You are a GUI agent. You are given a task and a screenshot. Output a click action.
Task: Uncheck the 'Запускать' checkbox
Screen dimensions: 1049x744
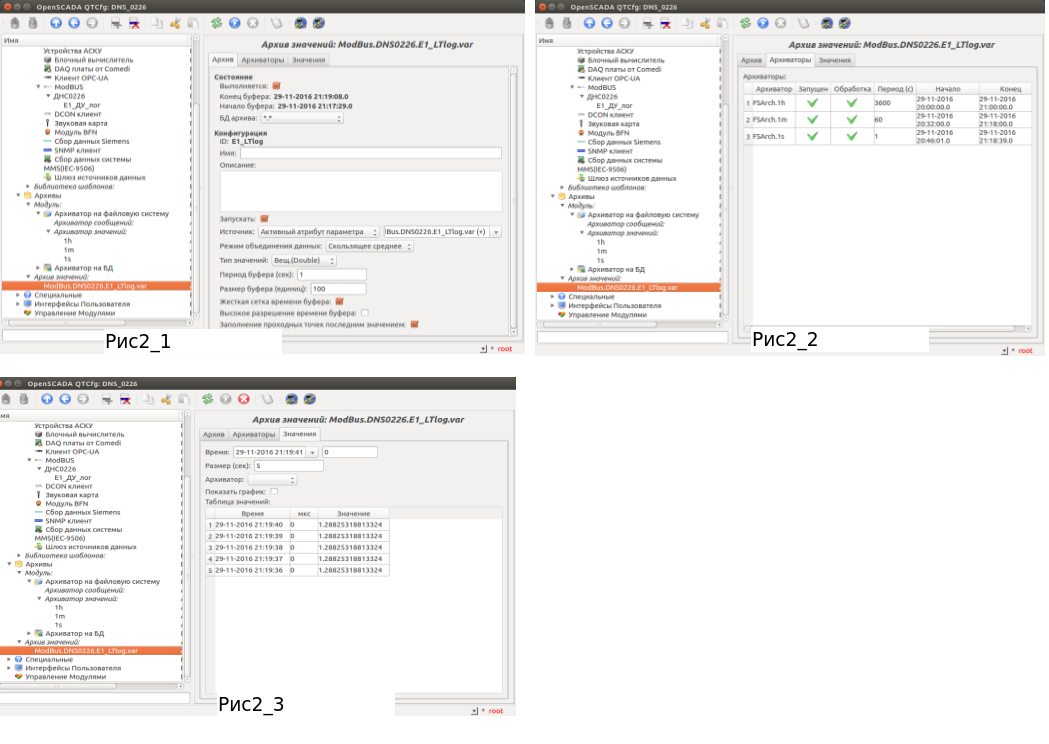click(x=265, y=218)
